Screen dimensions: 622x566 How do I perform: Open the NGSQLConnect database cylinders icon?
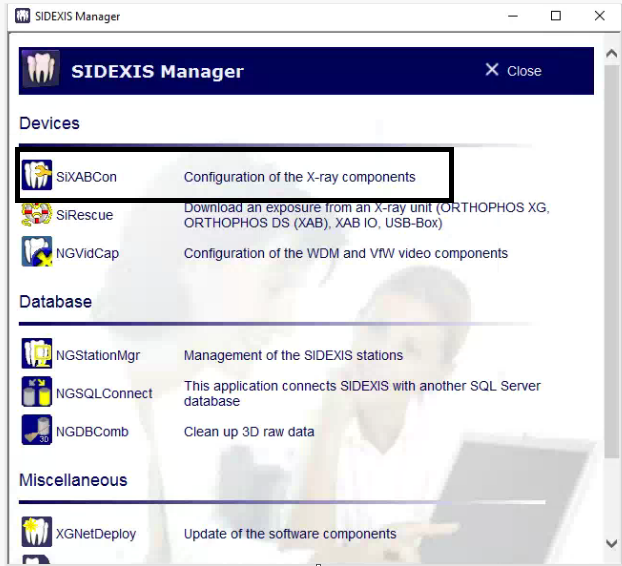point(36,391)
